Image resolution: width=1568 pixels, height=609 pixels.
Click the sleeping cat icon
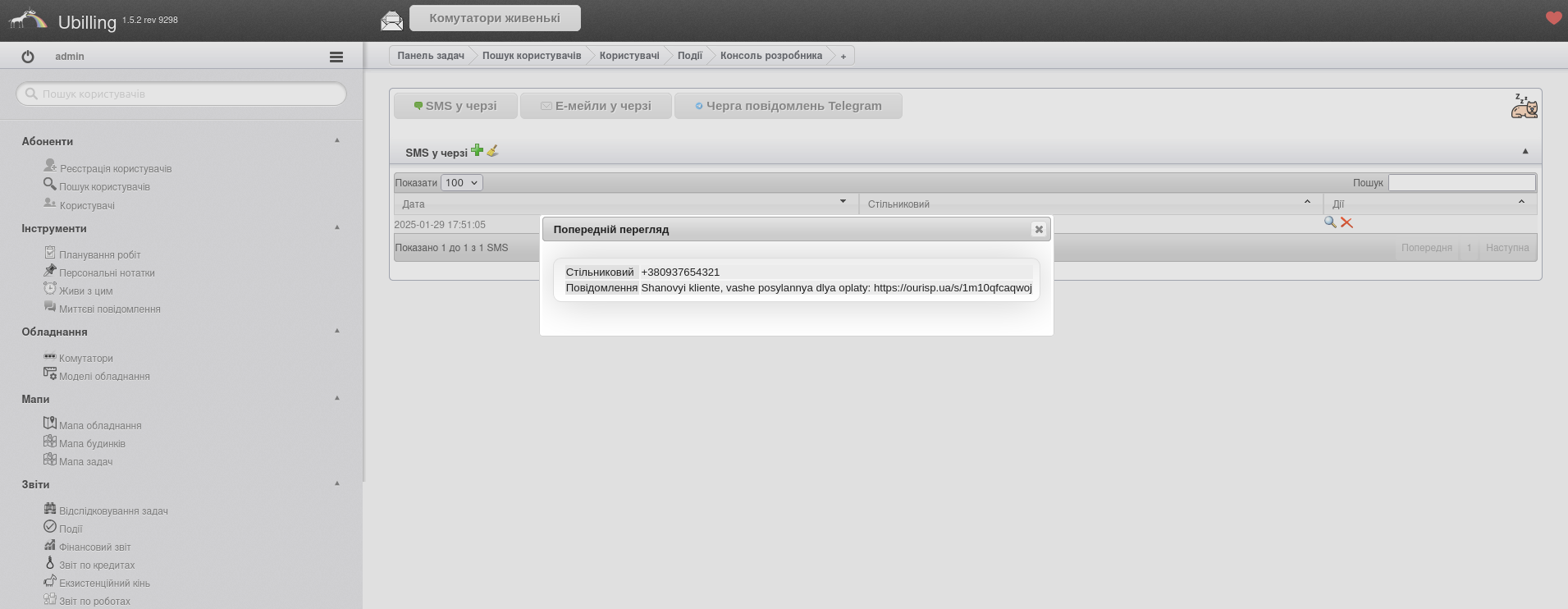1524,106
